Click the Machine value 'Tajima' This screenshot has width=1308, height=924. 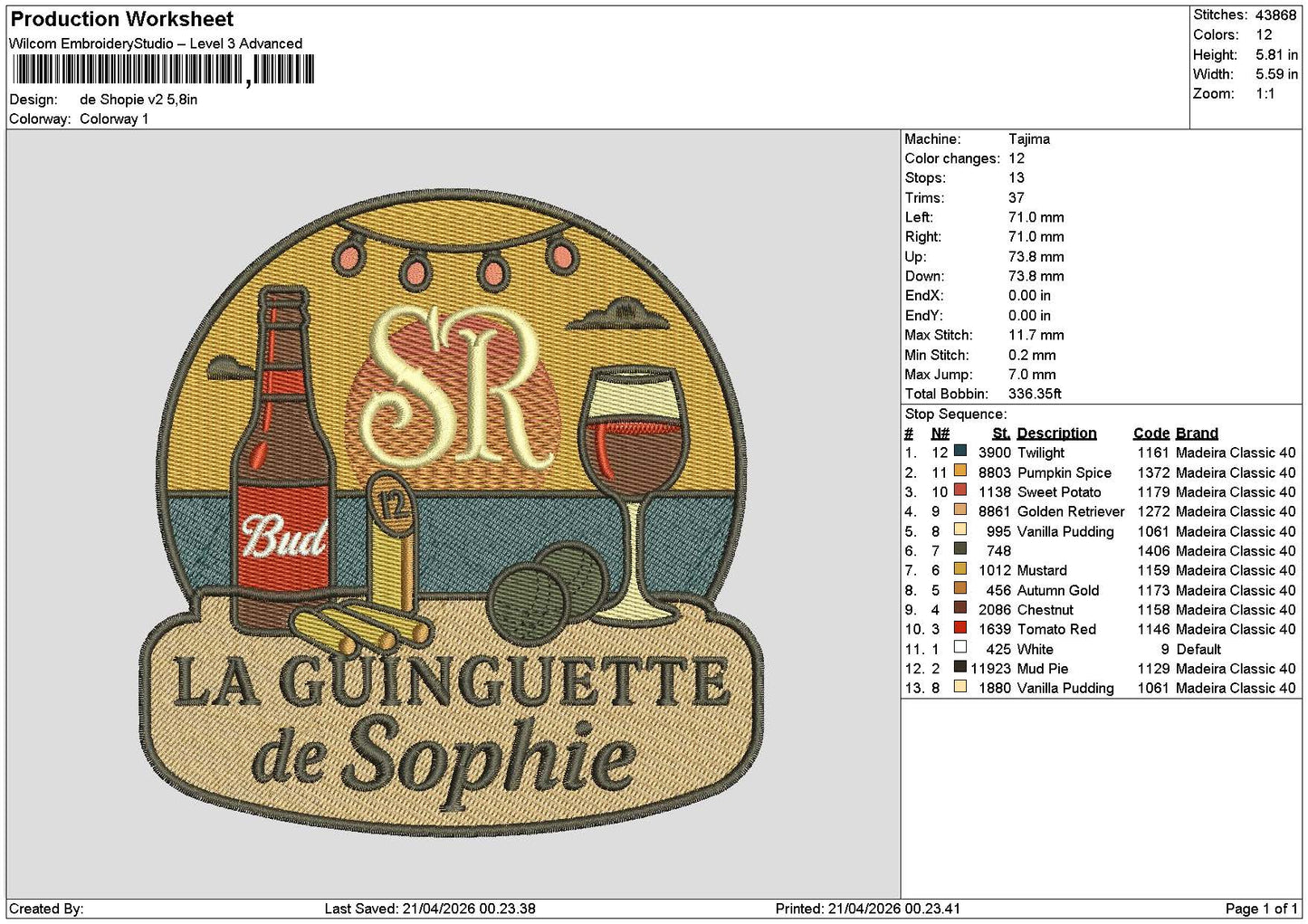coord(1029,139)
